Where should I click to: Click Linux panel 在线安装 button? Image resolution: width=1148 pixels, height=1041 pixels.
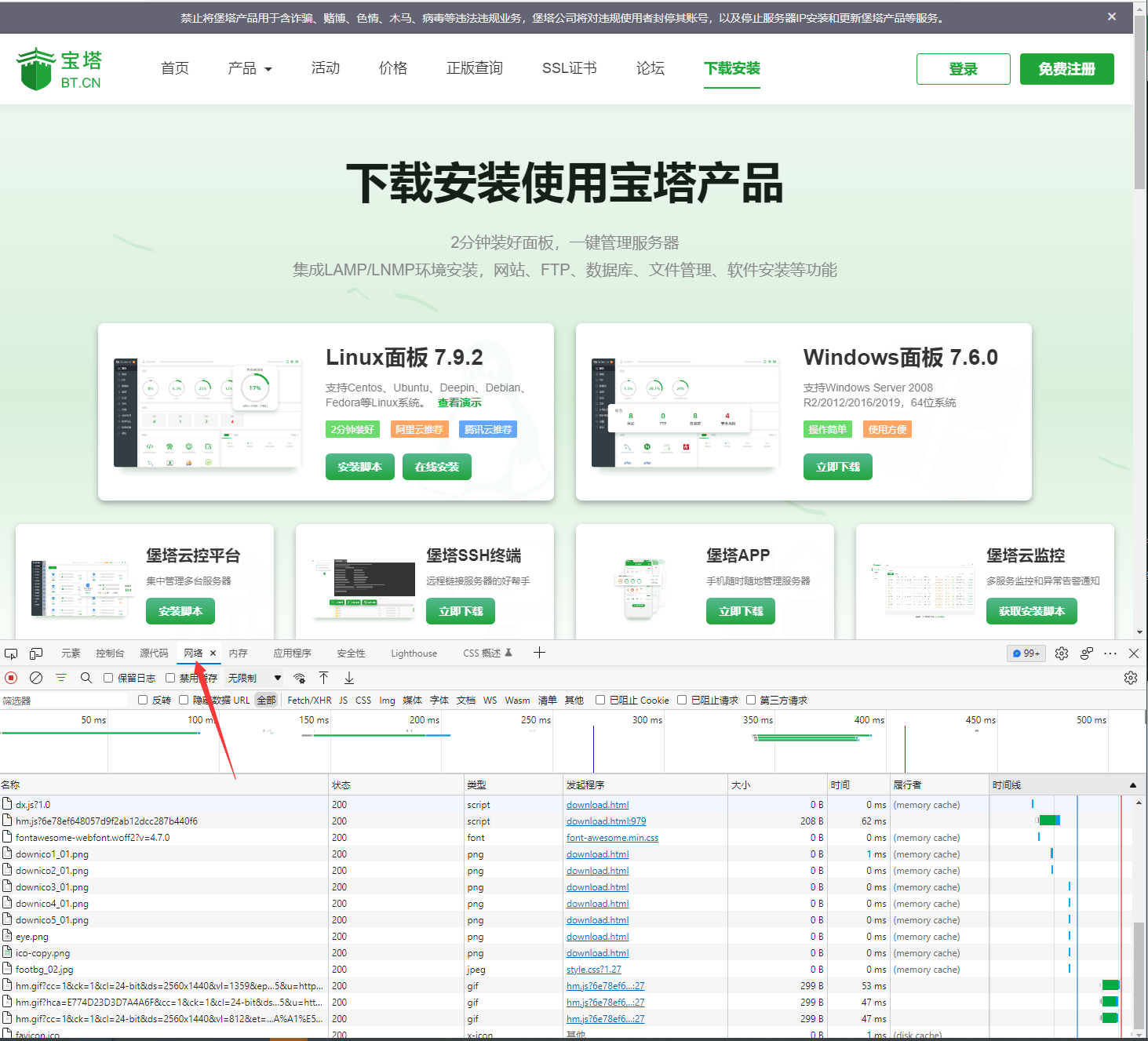point(436,467)
